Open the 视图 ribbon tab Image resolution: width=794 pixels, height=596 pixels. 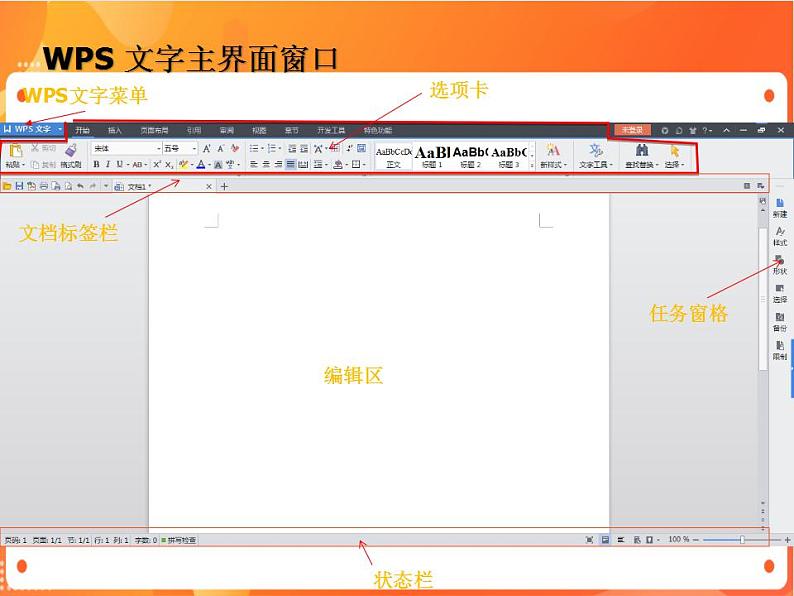click(259, 131)
